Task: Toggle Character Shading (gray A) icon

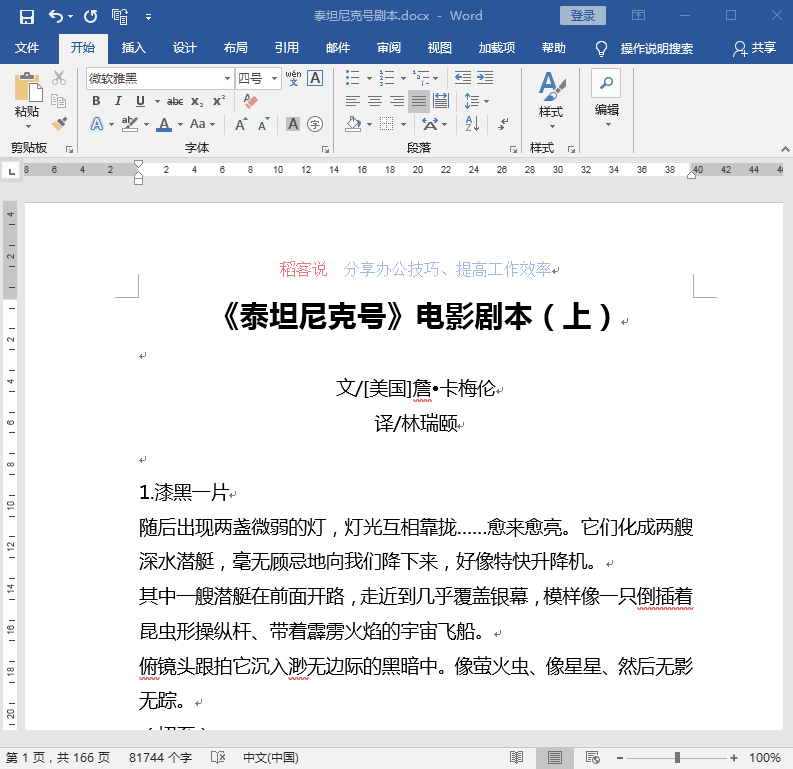Action: [293, 124]
